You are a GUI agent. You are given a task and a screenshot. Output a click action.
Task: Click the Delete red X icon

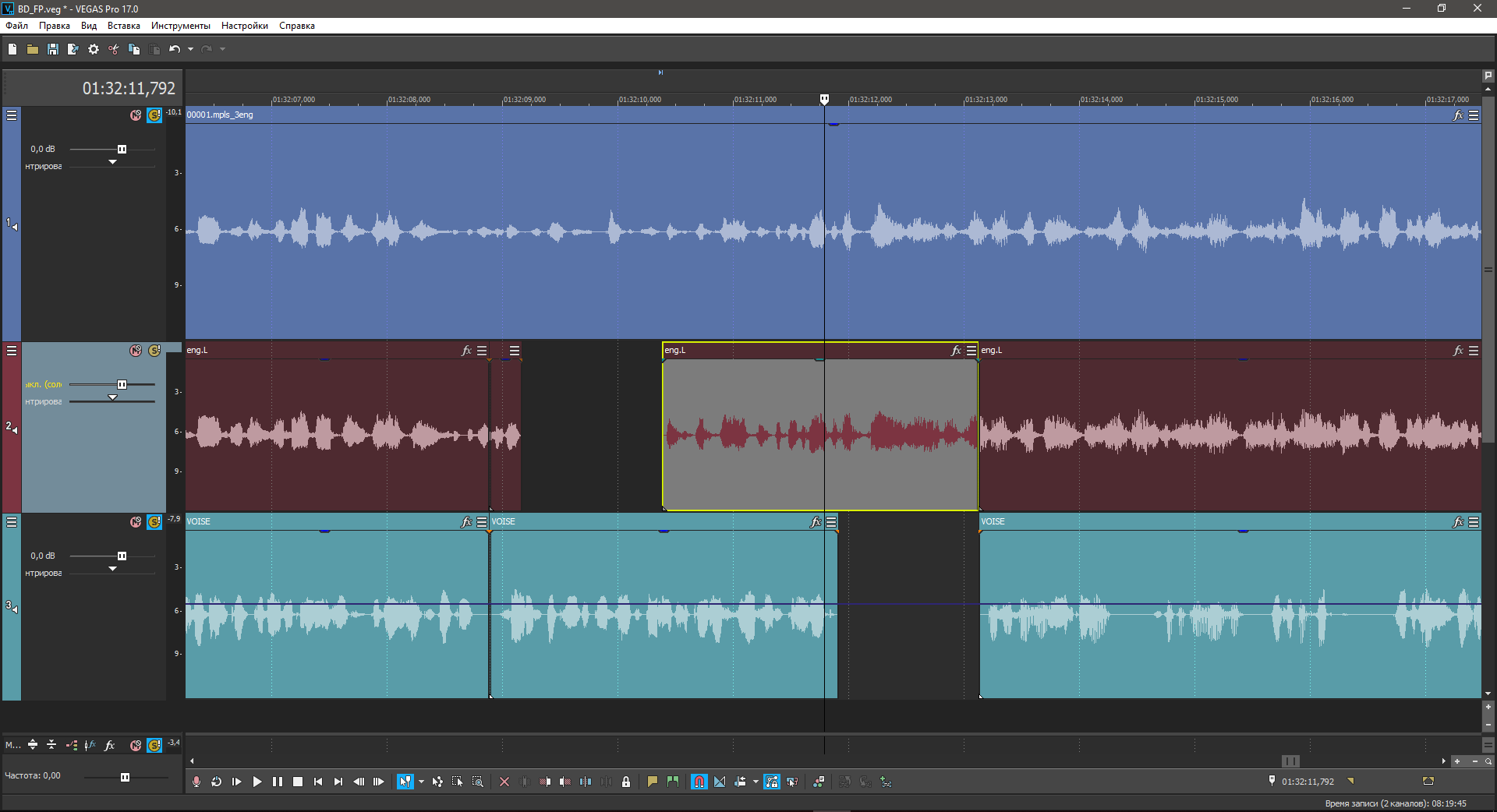click(x=504, y=782)
